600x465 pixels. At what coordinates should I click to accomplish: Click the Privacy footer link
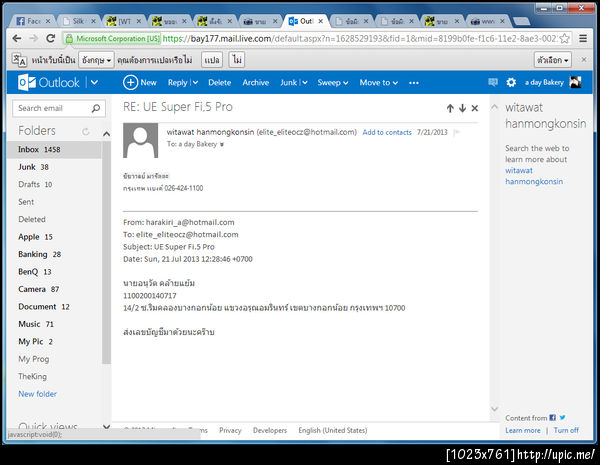tap(230, 431)
